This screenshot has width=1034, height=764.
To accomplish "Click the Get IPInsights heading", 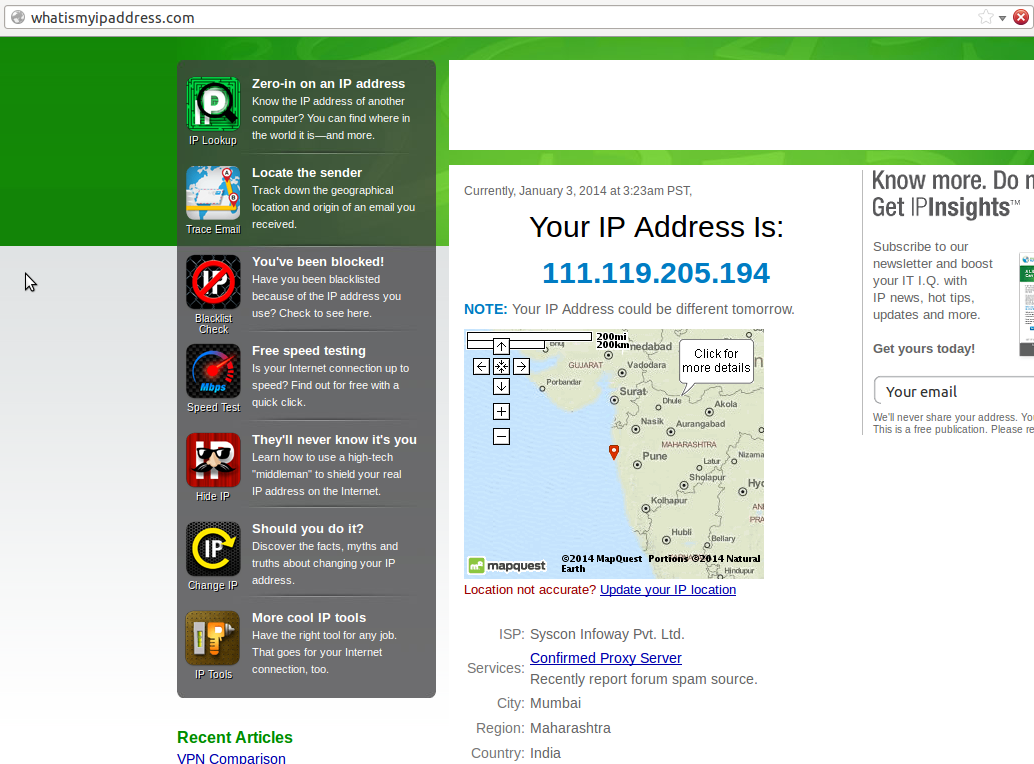I will coord(946,207).
